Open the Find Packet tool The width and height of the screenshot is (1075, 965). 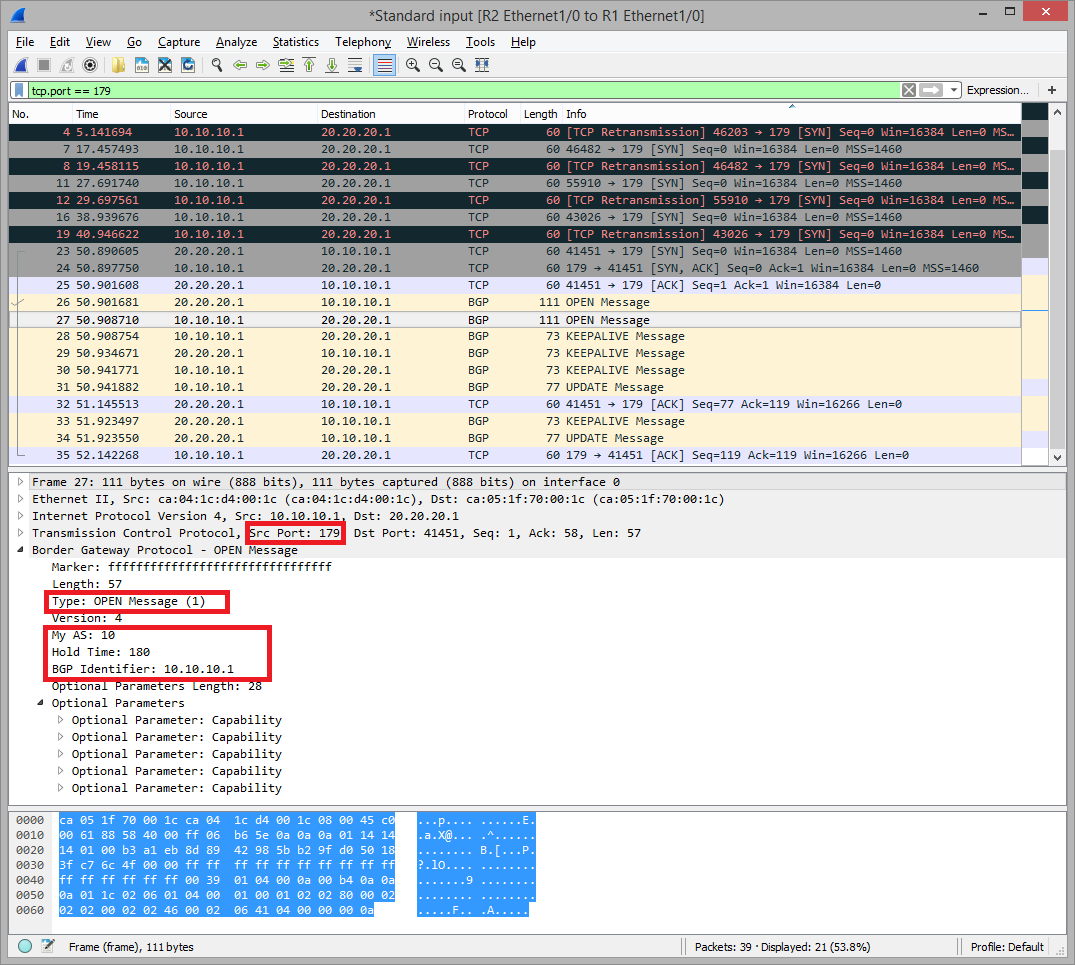tap(216, 65)
